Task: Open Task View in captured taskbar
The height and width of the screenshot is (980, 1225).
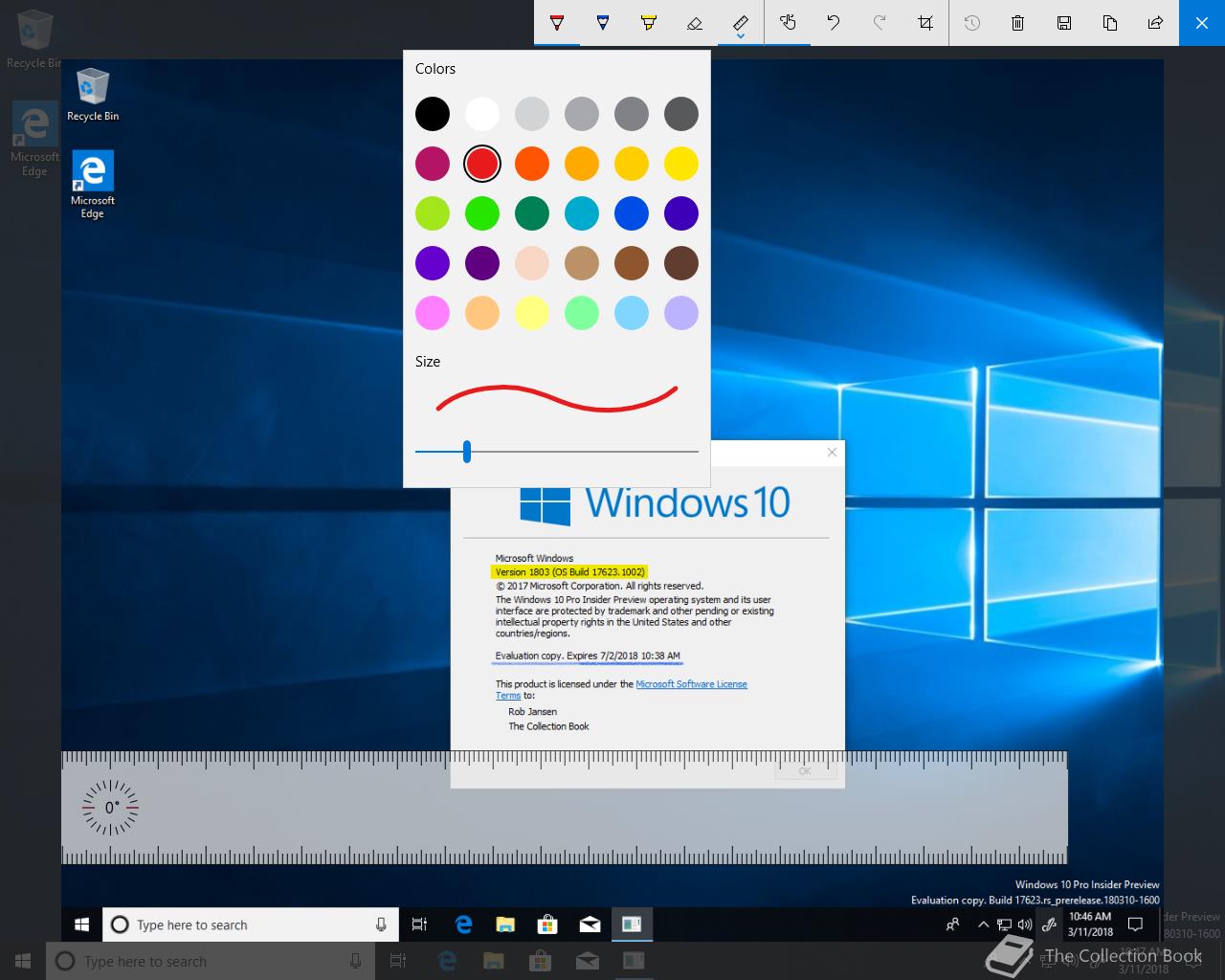Action: click(x=419, y=924)
